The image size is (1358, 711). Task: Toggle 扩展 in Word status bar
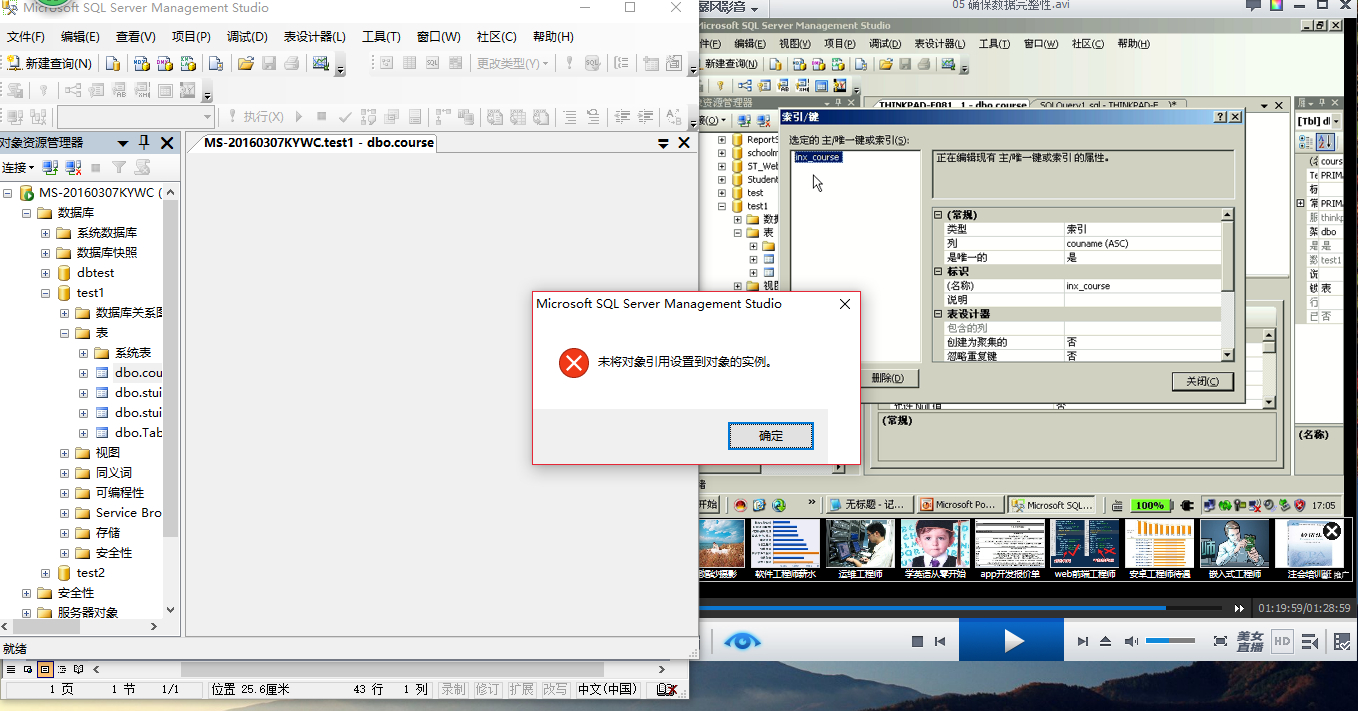coord(521,689)
